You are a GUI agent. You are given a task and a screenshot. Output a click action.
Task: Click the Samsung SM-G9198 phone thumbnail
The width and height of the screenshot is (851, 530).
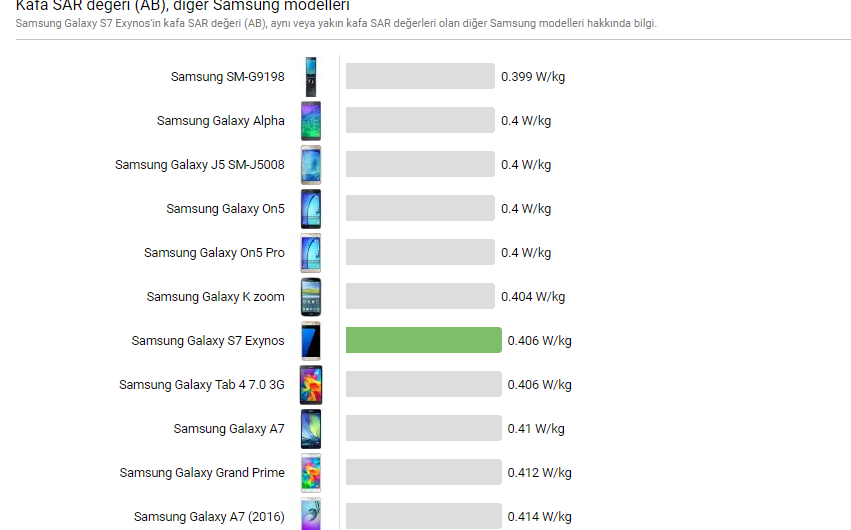311,77
